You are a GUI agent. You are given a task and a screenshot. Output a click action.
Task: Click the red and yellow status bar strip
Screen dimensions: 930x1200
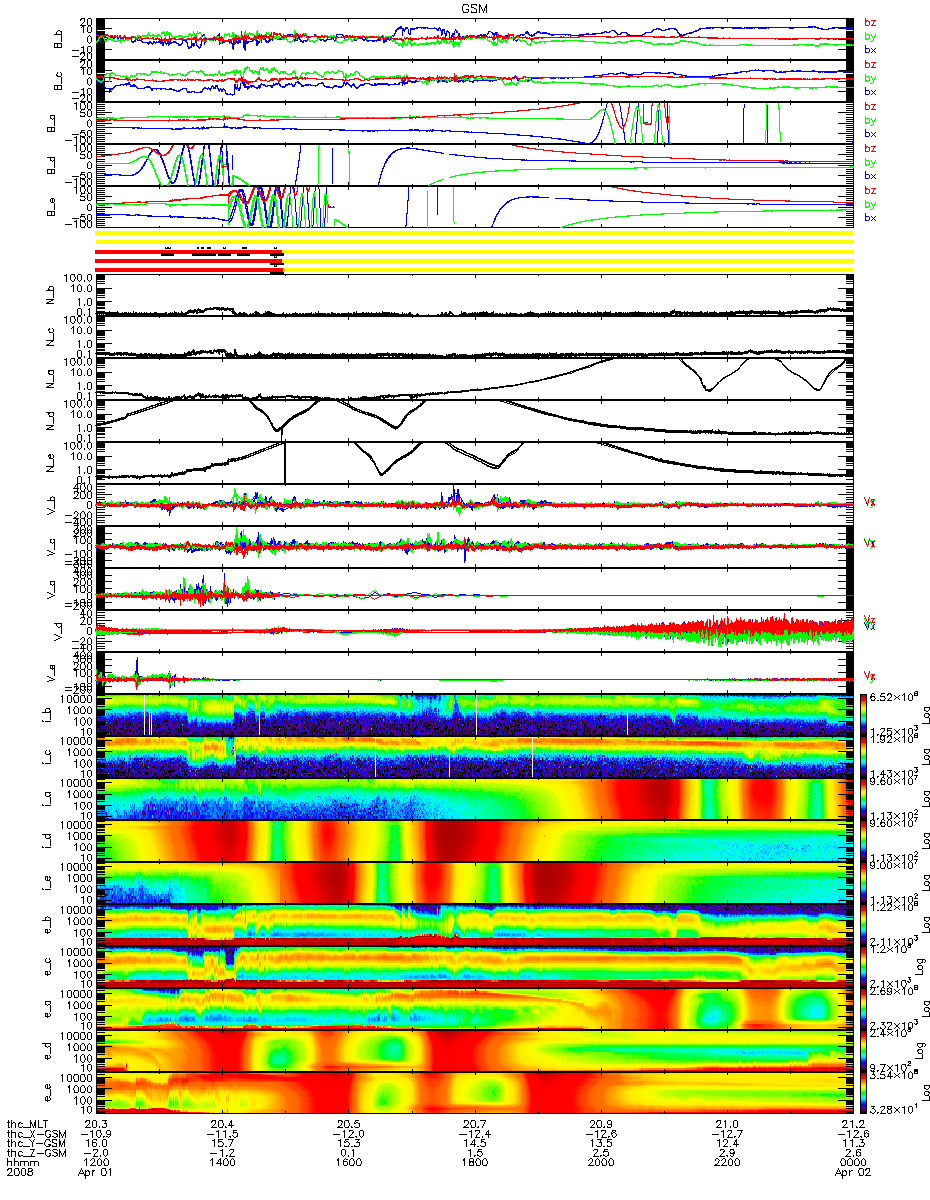[474, 253]
